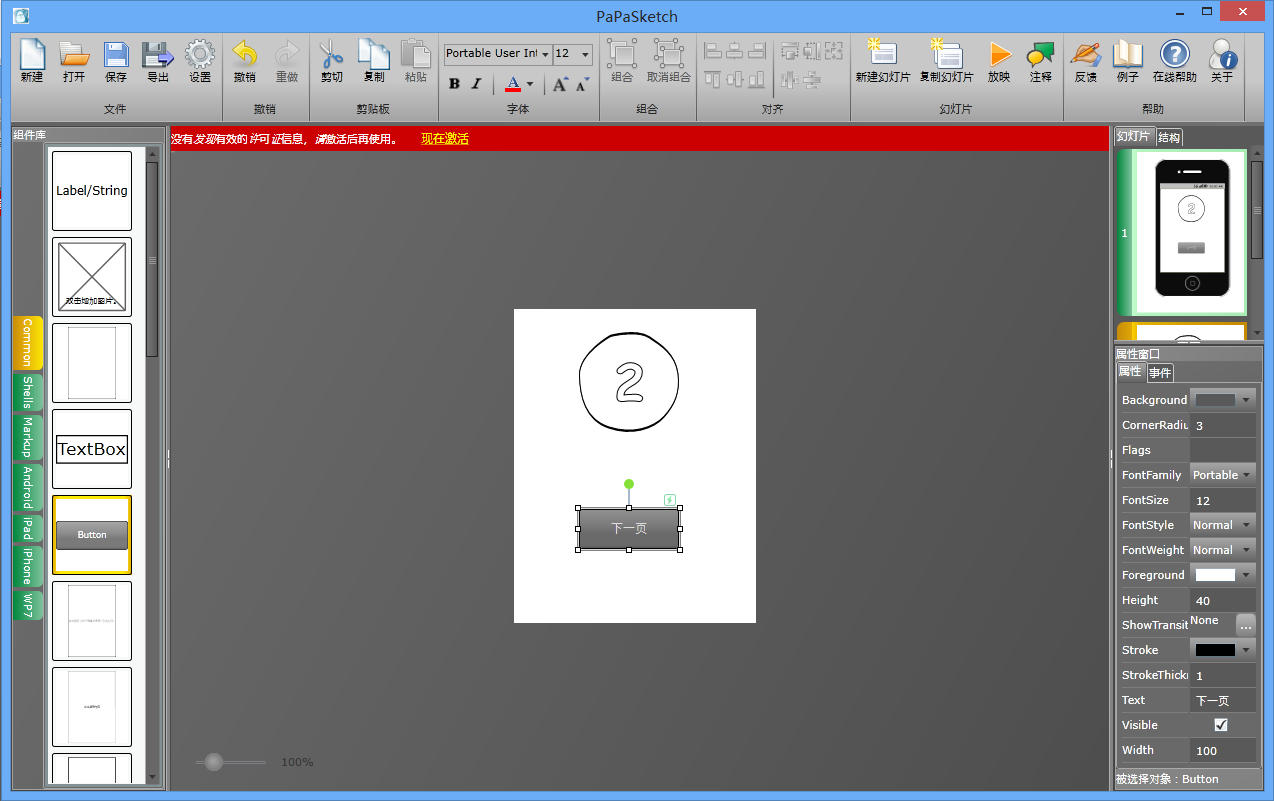Click the align left icon
Image resolution: width=1274 pixels, height=801 pixels.
click(x=714, y=50)
